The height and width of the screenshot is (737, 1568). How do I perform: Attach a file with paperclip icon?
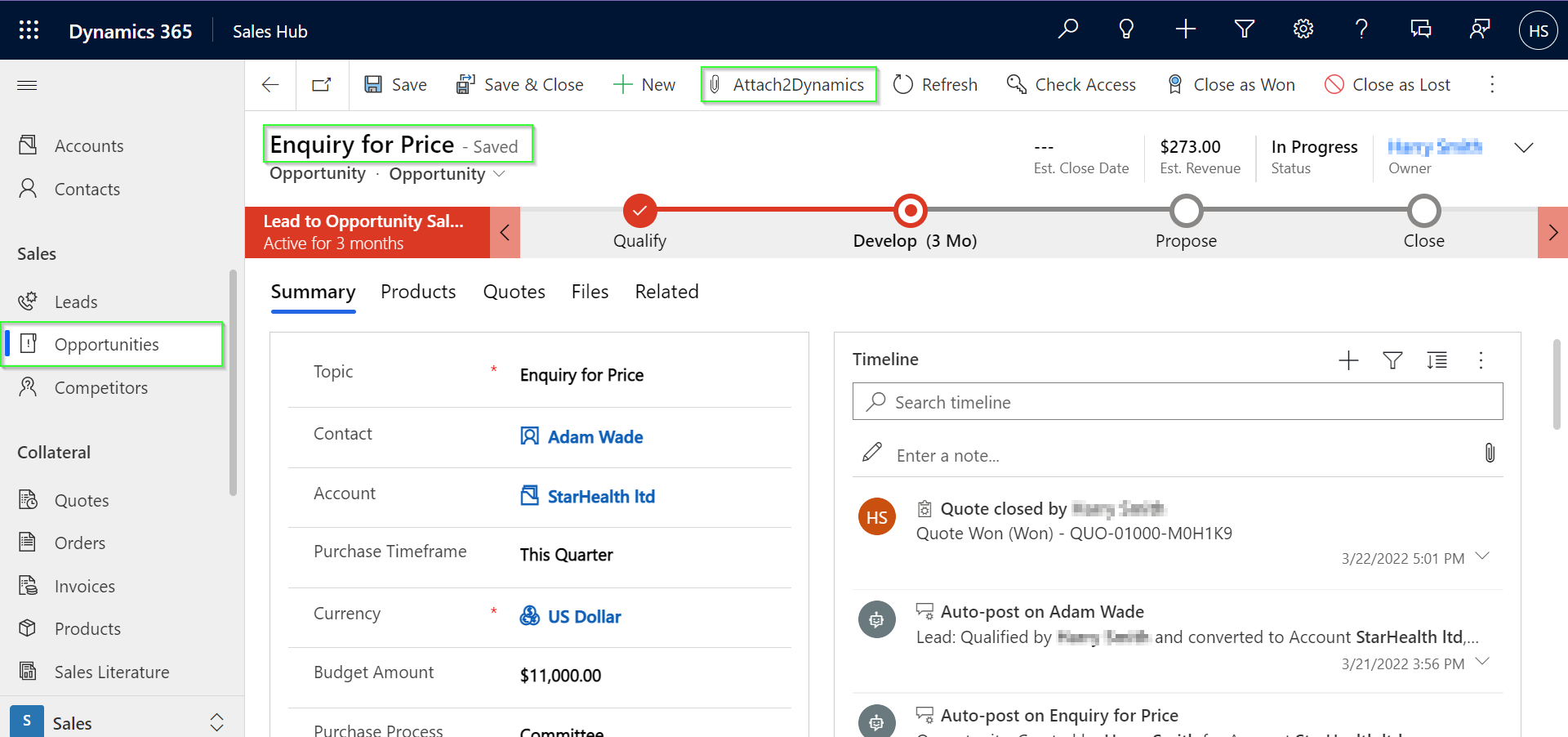(1490, 453)
